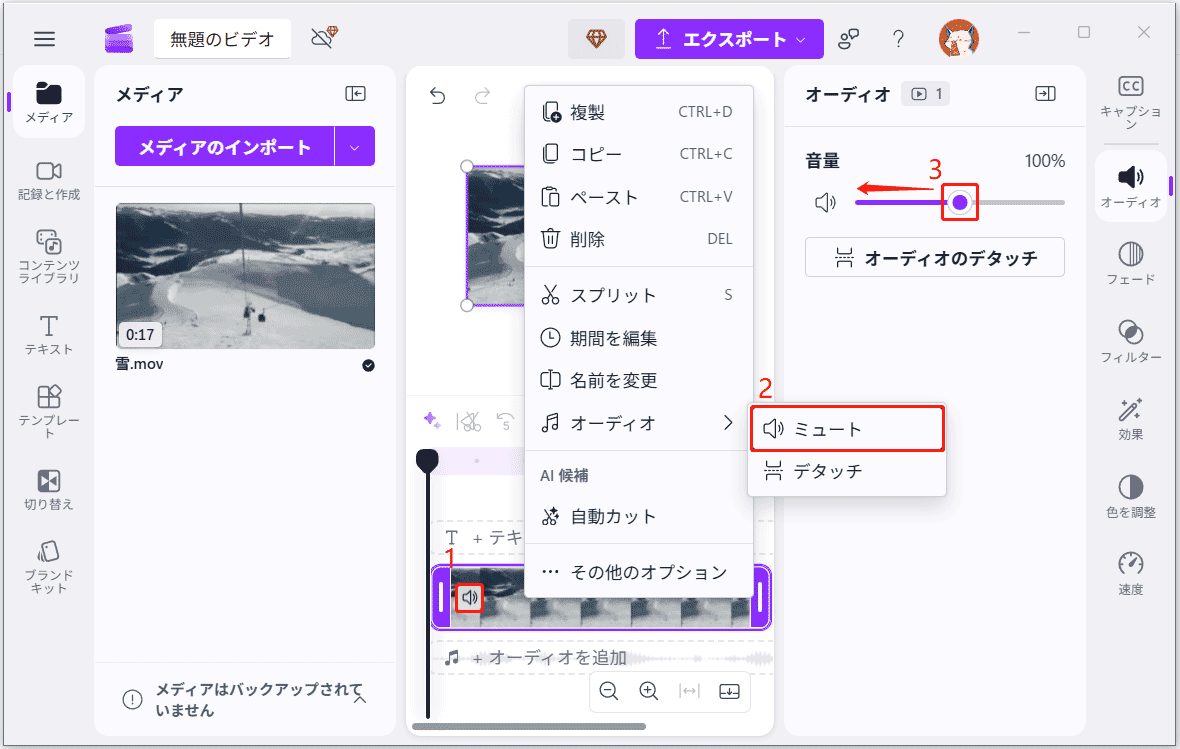Open the エクスポート dropdown chevron
Image resolution: width=1180 pixels, height=749 pixels.
click(x=801, y=39)
